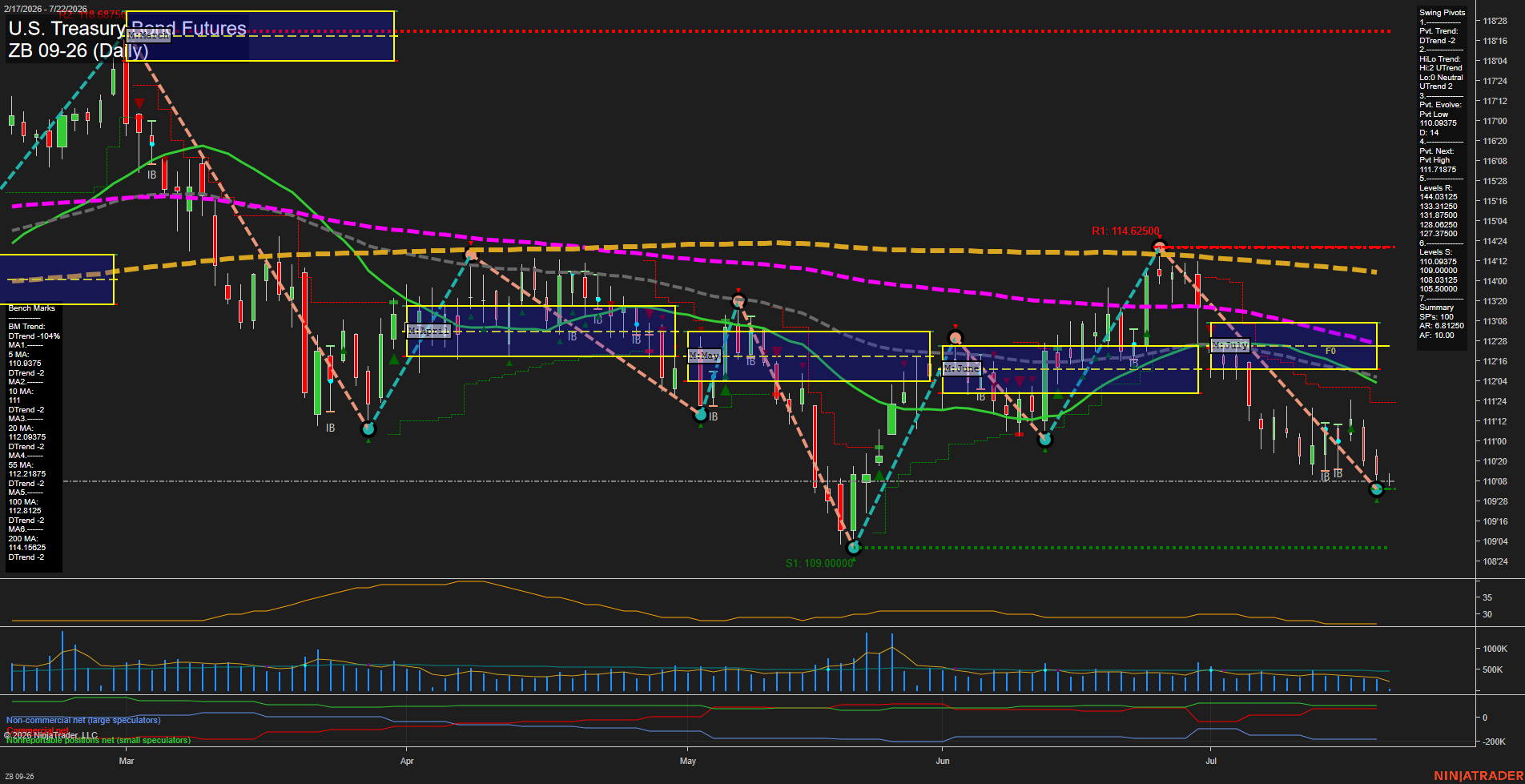Click support level '108.03125'
1525x784 pixels.
click(x=1438, y=280)
